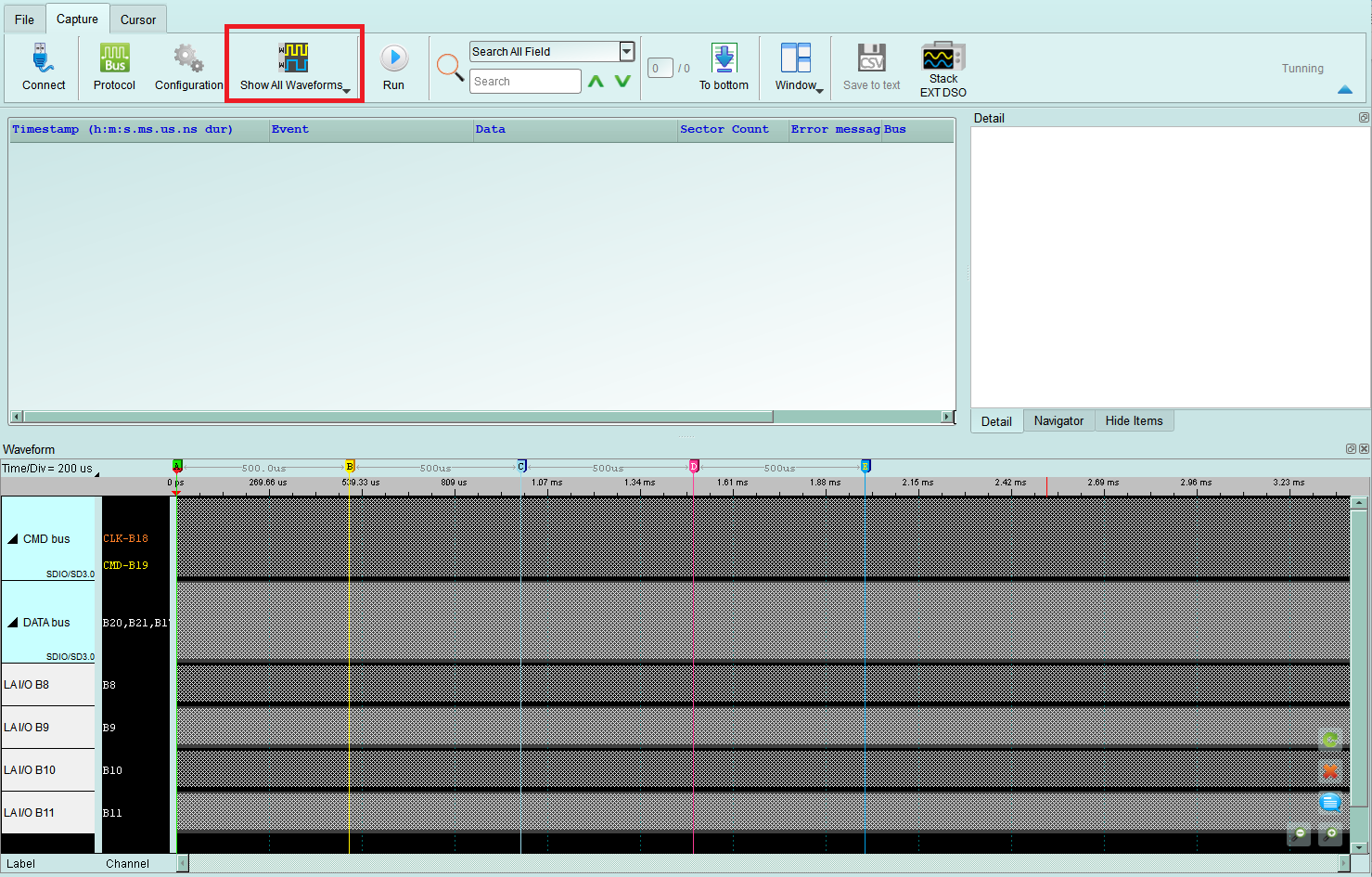Click the blue comment bubble icon
The image size is (1372, 877).
tap(1330, 802)
